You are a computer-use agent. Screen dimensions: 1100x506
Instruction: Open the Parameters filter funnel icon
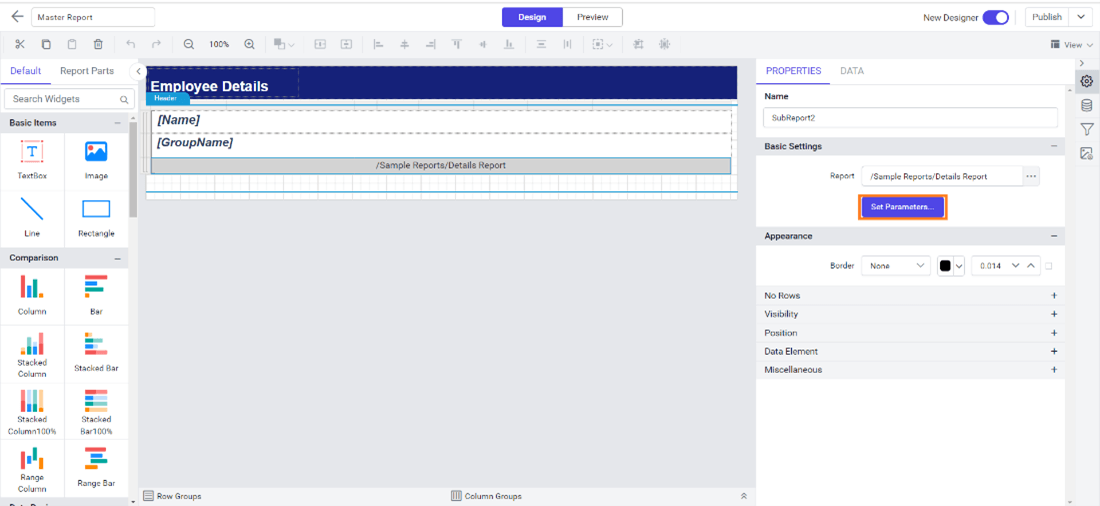tap(1087, 129)
